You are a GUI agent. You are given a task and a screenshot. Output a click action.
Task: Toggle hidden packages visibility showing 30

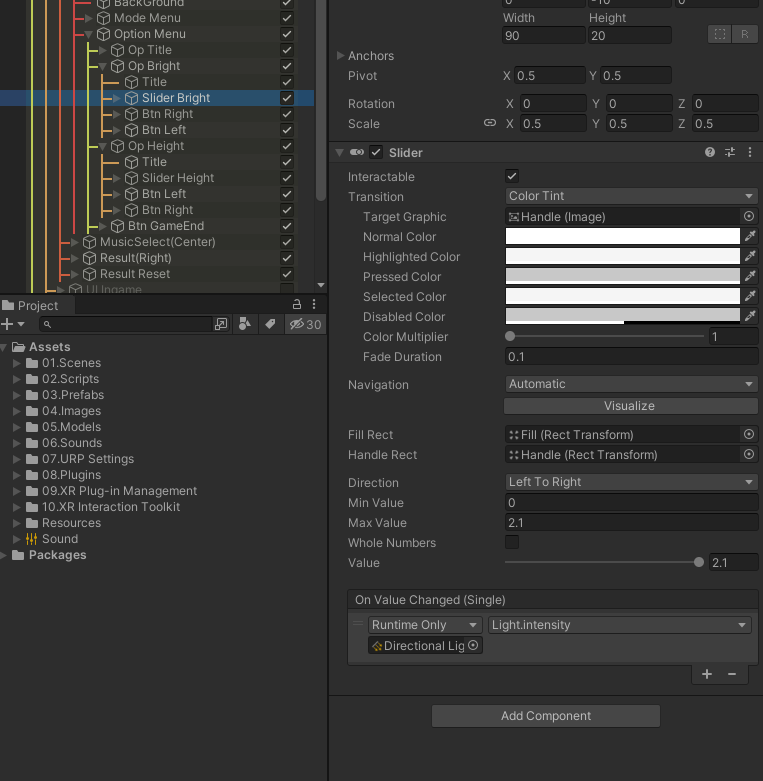tap(305, 324)
